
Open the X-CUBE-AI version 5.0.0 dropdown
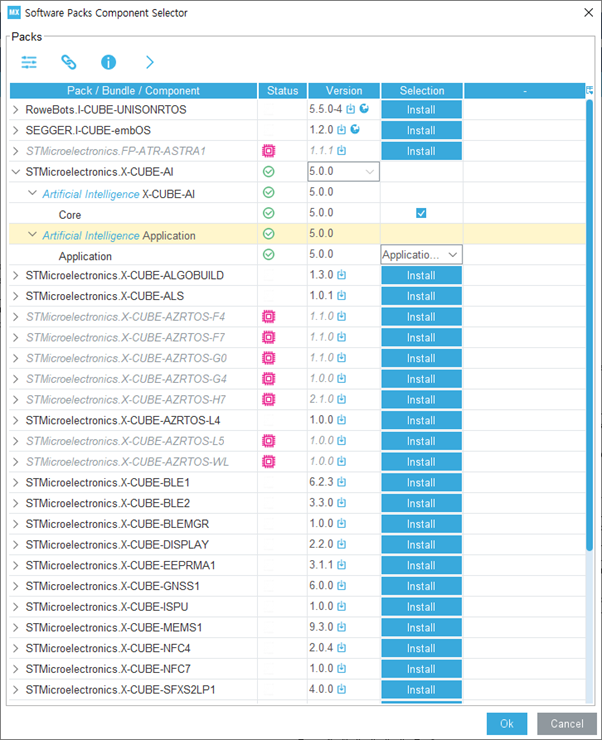click(x=343, y=172)
